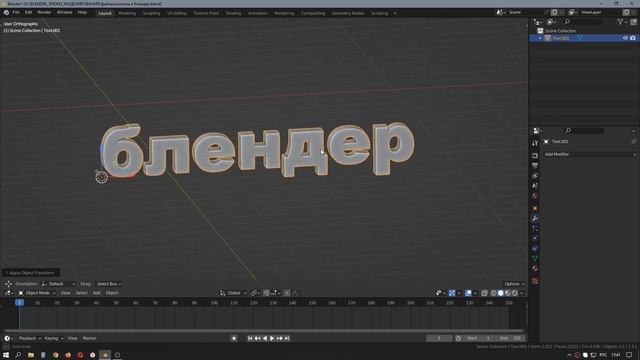The image size is (640, 360).
Task: Switch to the Modeling workspace tab
Action: (127, 13)
